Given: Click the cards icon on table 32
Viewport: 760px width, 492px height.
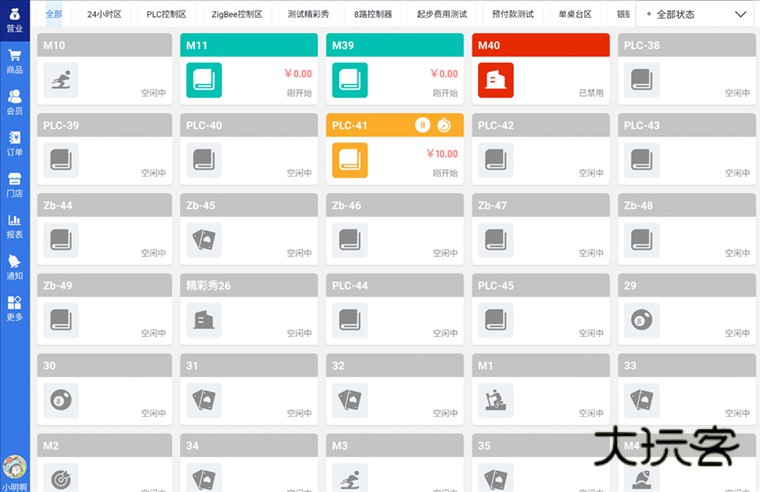Looking at the screenshot, I should (x=350, y=400).
